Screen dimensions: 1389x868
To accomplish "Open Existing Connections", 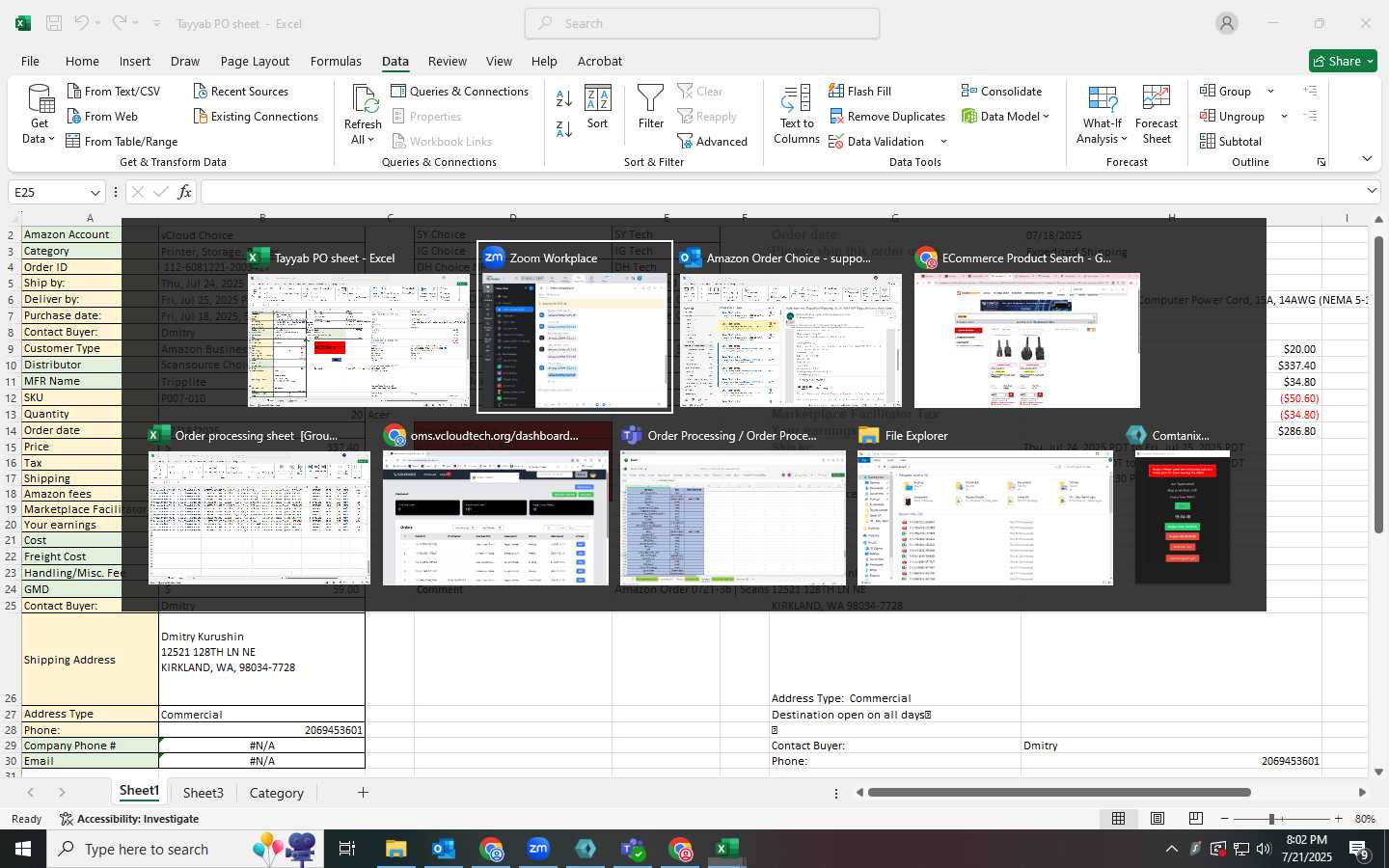I will click(x=256, y=116).
